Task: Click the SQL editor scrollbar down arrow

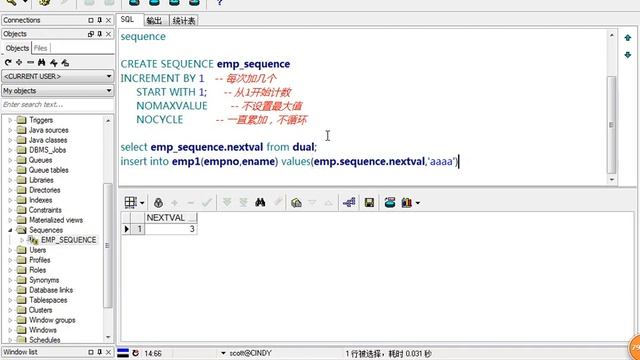Action: click(611, 180)
